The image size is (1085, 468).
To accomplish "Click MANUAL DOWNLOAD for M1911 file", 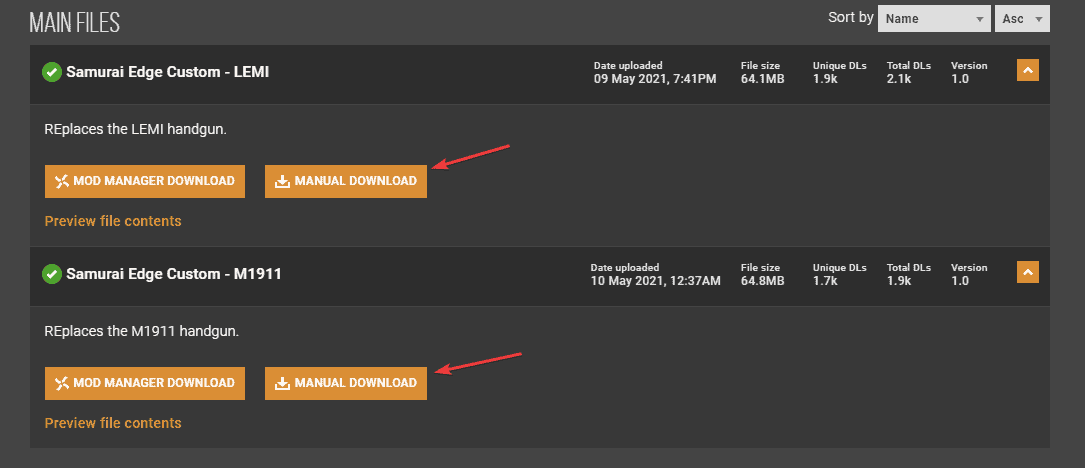I will [346, 384].
